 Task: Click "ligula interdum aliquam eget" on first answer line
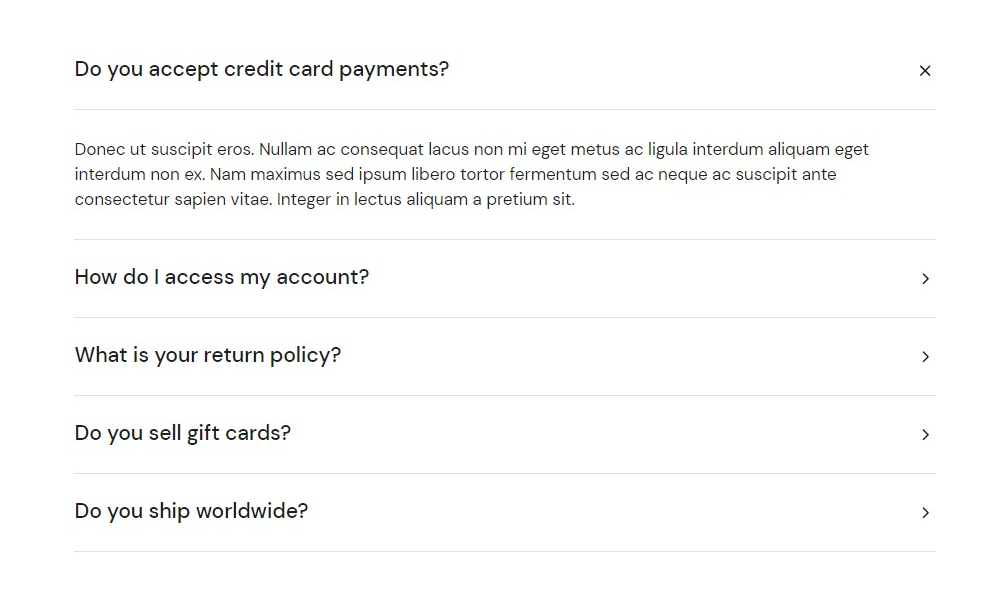[758, 150]
